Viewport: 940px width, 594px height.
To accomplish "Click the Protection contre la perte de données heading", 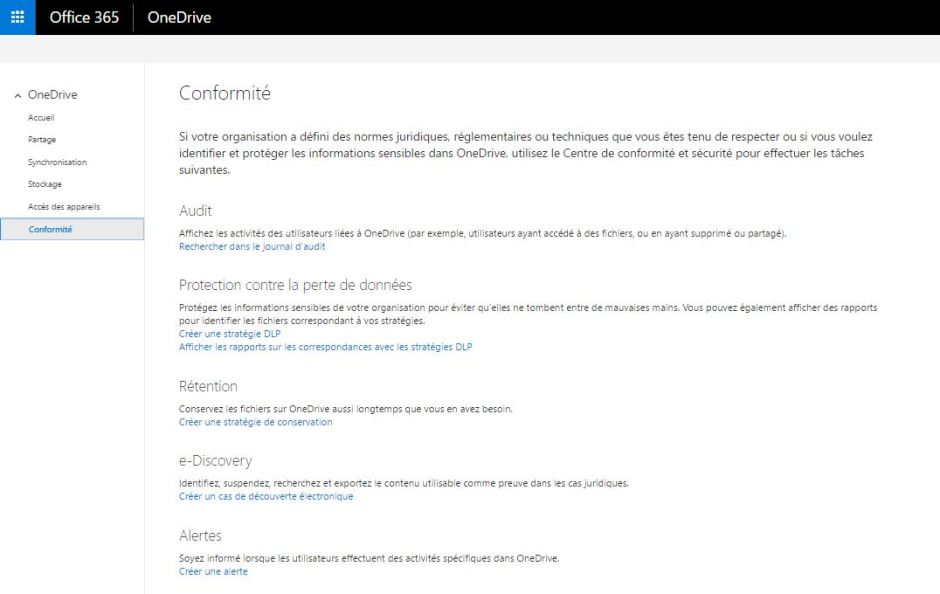I will click(x=295, y=285).
